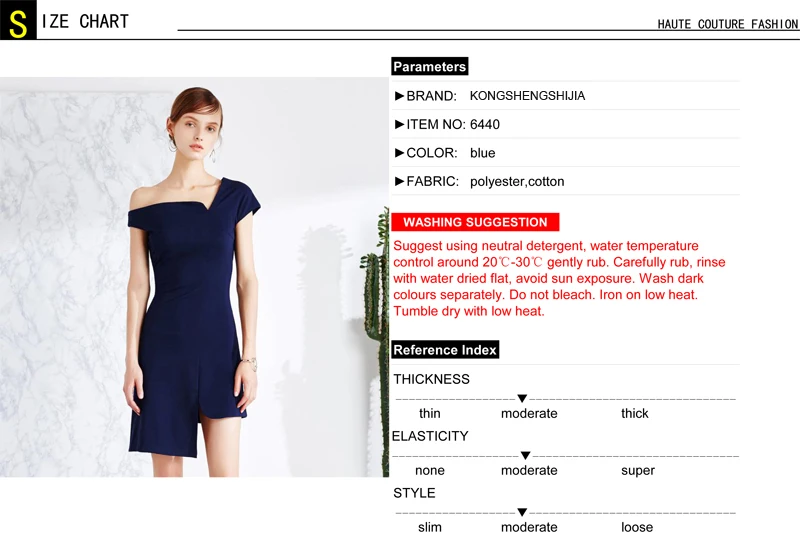Click the STYLE scale triangle marker
The width and height of the screenshot is (800, 535).
tap(522, 512)
